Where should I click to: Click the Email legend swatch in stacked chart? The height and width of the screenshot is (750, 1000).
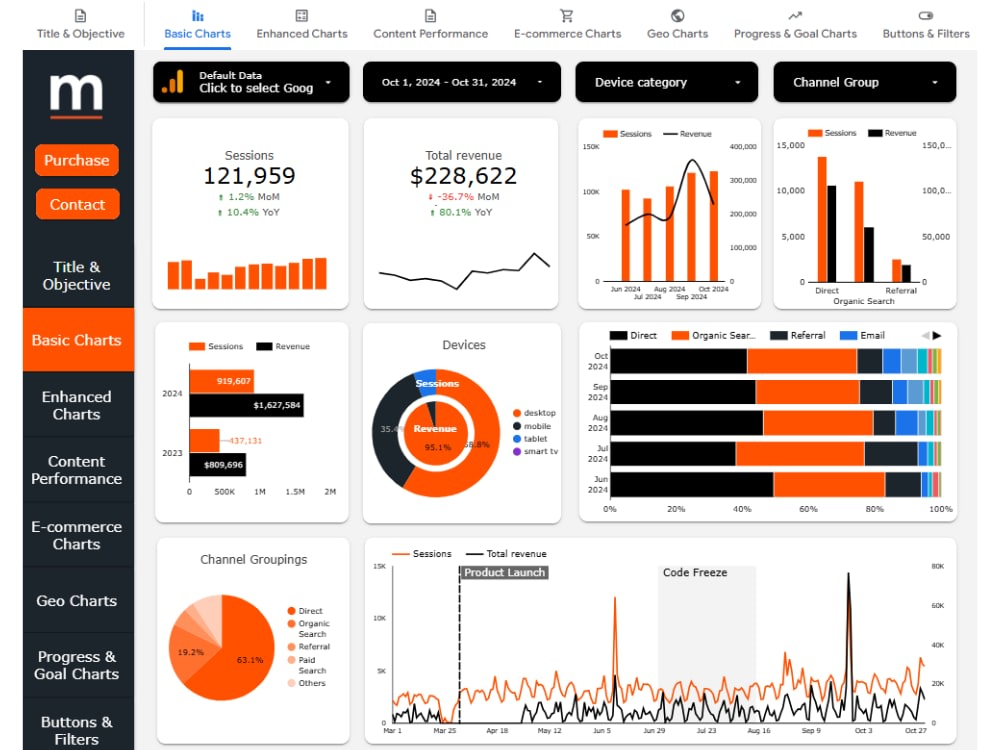[848, 335]
